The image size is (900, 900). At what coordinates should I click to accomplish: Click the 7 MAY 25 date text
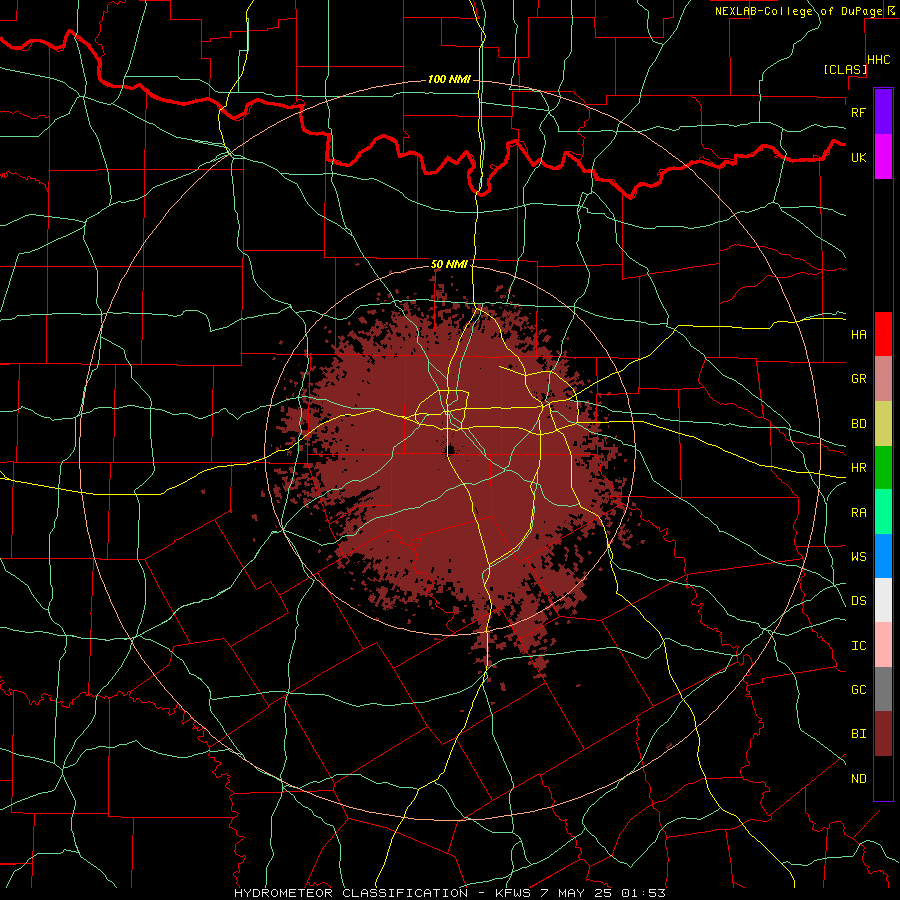pos(576,893)
